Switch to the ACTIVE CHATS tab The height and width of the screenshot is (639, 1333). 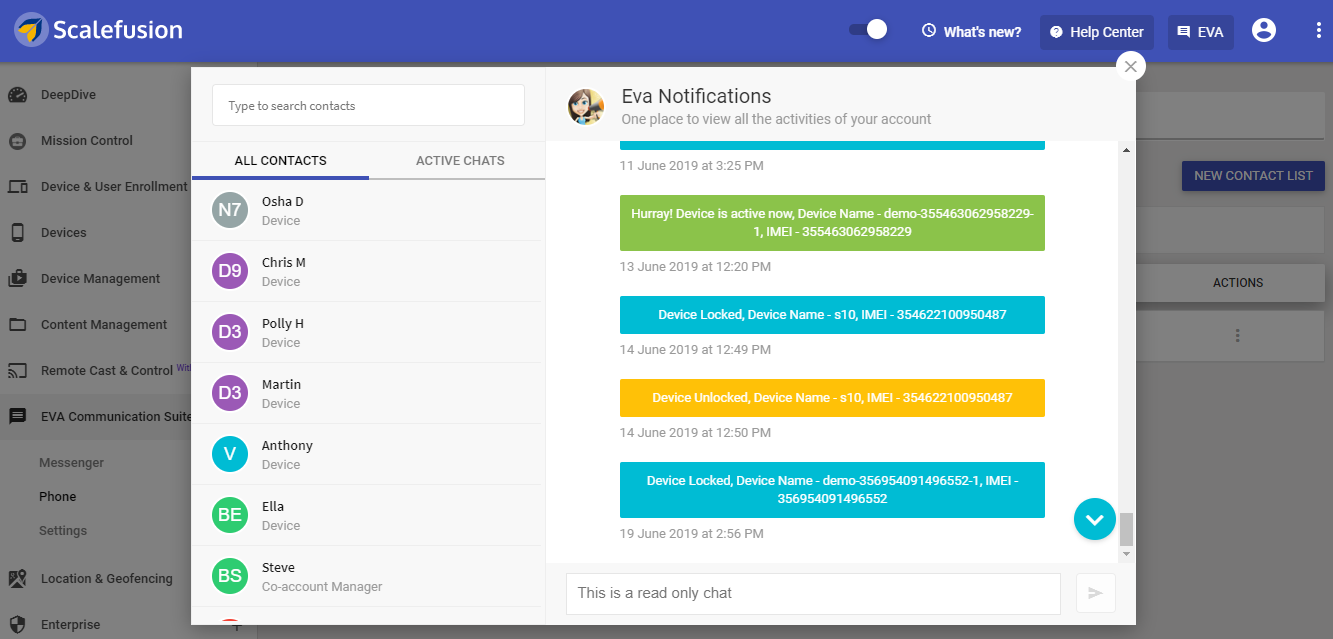tap(460, 160)
